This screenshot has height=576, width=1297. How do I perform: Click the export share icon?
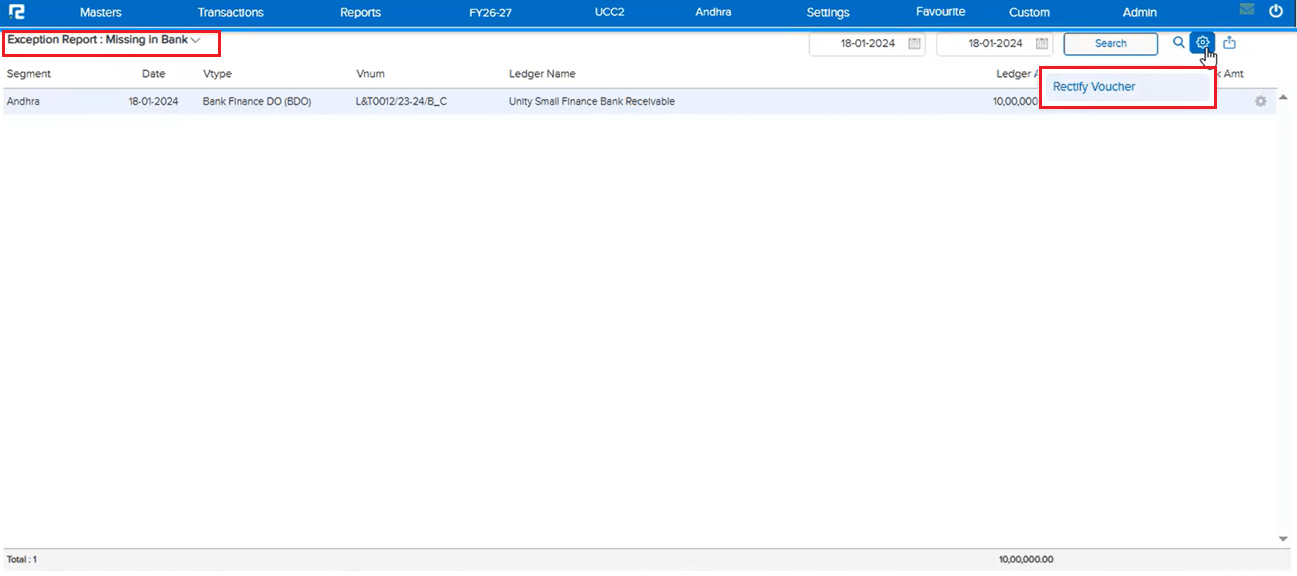point(1230,43)
